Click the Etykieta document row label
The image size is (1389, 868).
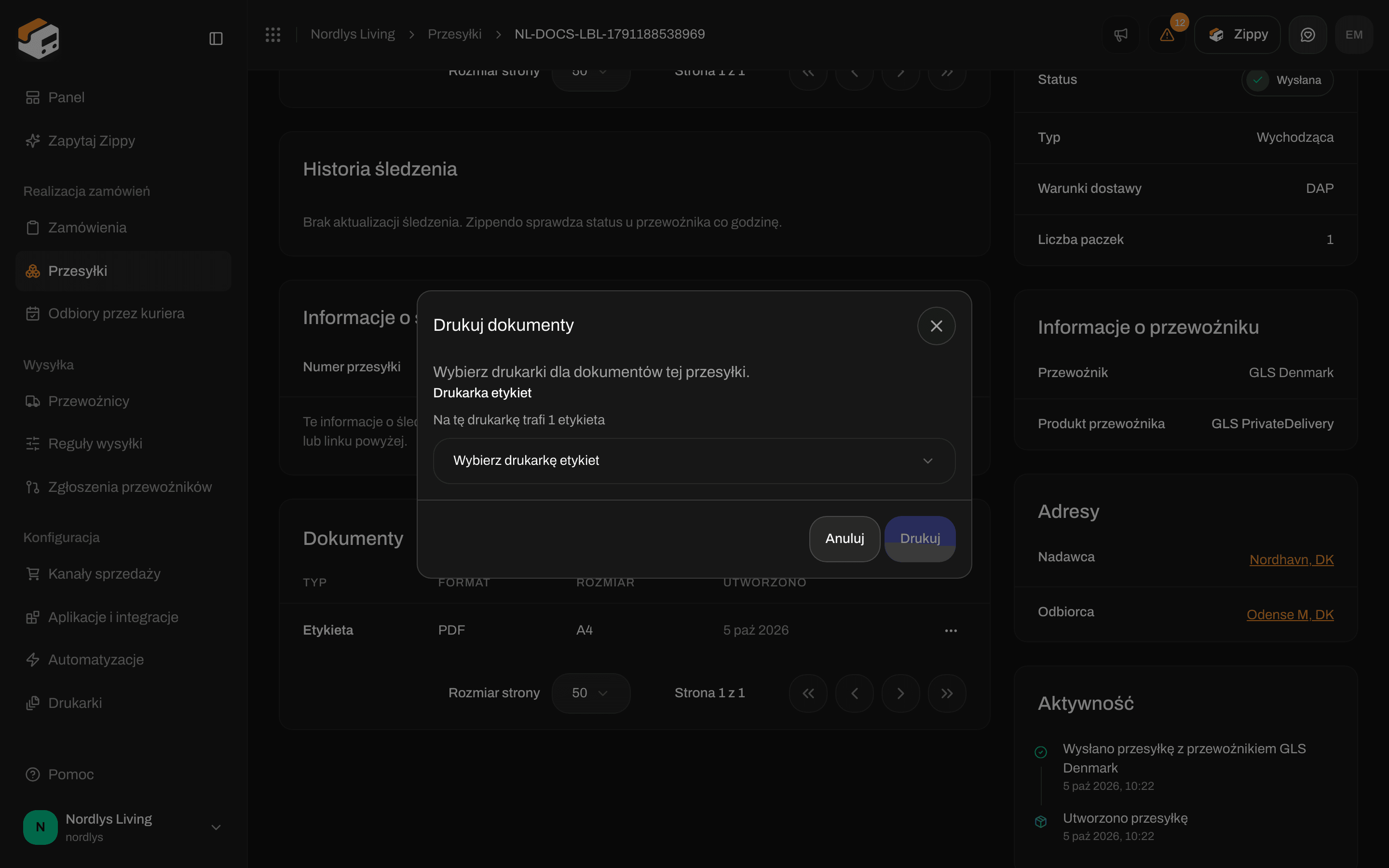pos(328,630)
